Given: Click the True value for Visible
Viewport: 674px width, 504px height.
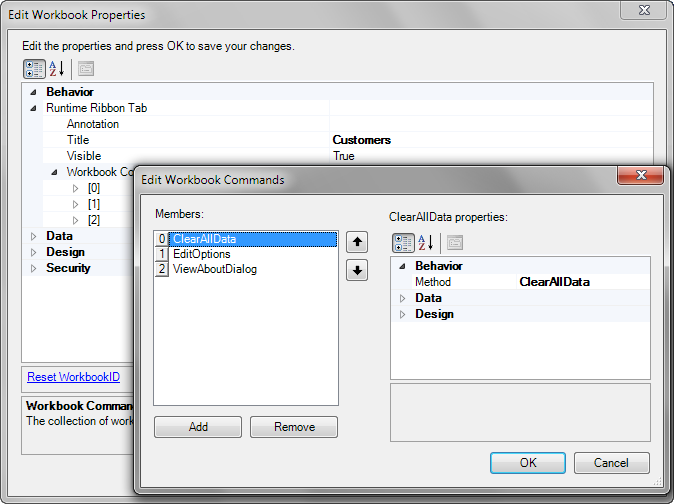Looking at the screenshot, I should point(343,156).
